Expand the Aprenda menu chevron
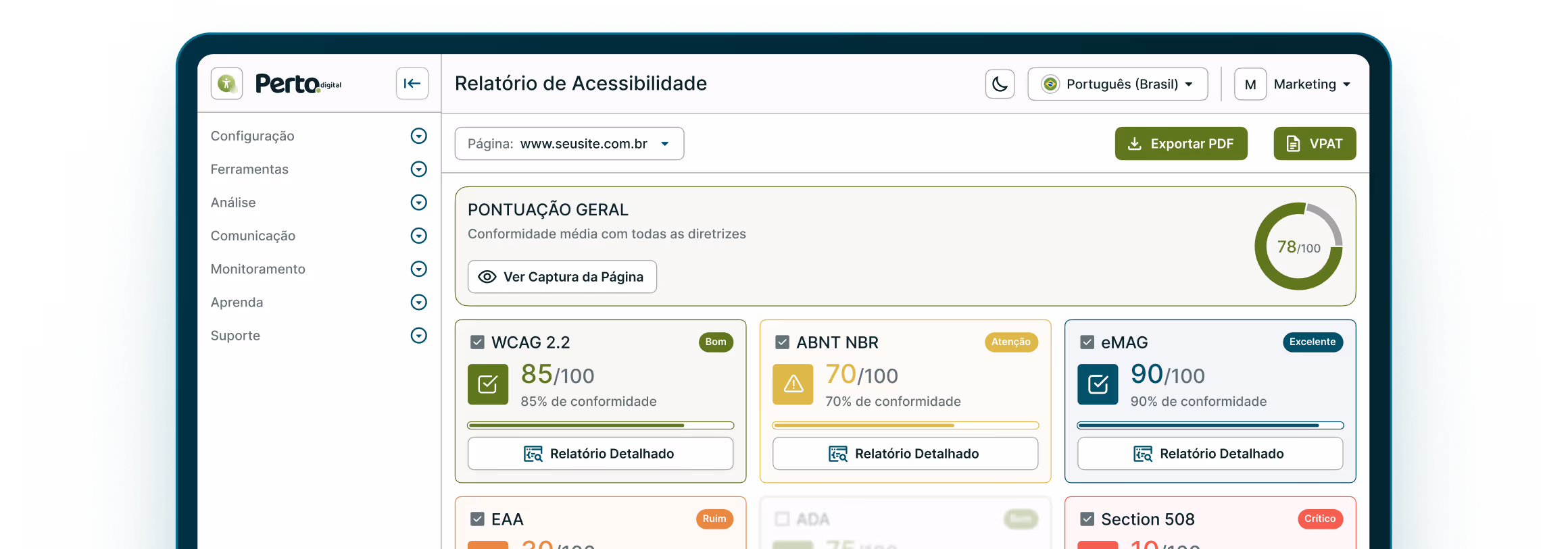This screenshot has width=1568, height=549. coord(419,302)
